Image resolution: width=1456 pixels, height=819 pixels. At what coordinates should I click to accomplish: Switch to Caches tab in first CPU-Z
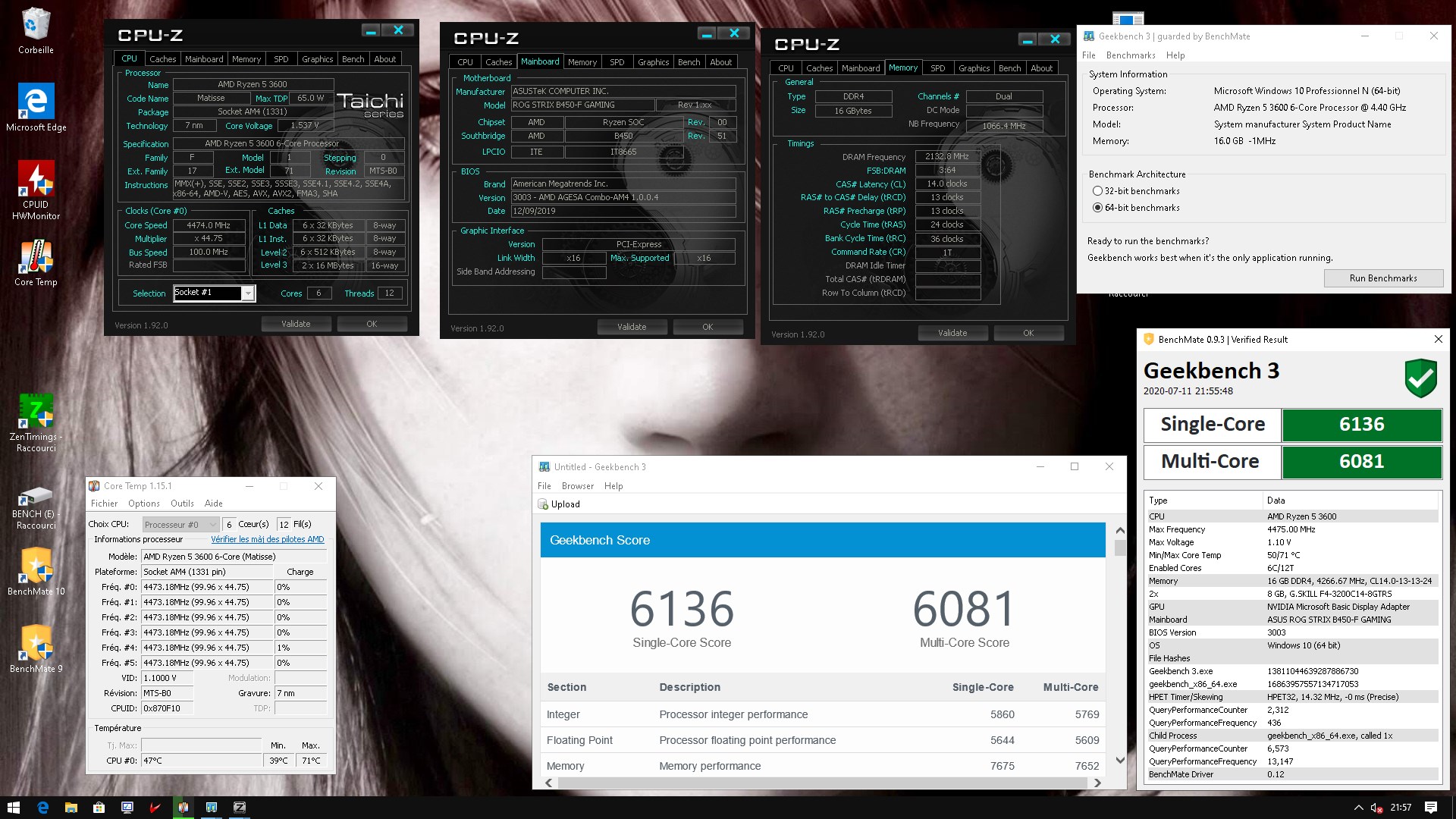[x=162, y=59]
